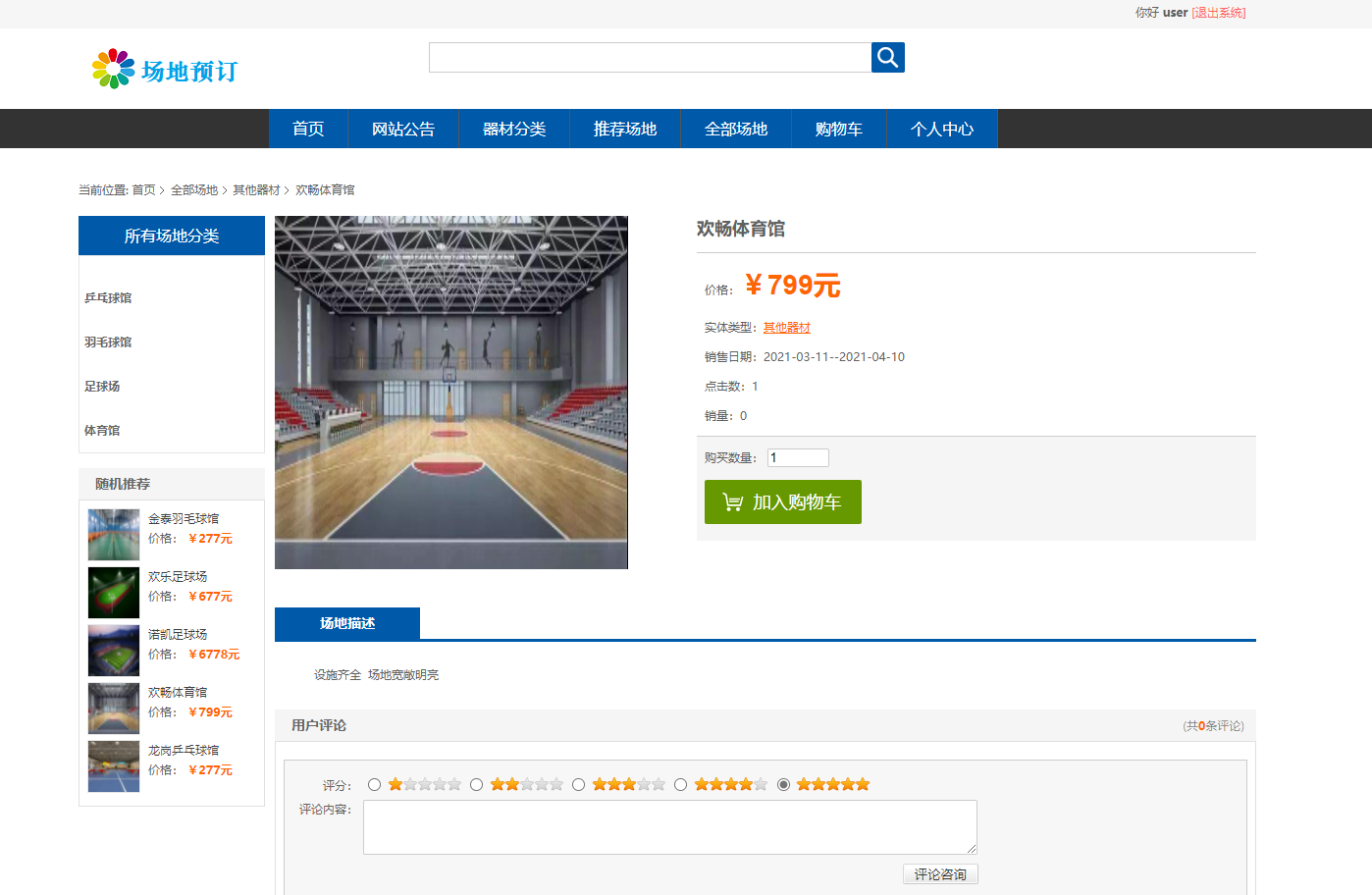
Task: Open the 网站公告 section
Action: [402, 129]
